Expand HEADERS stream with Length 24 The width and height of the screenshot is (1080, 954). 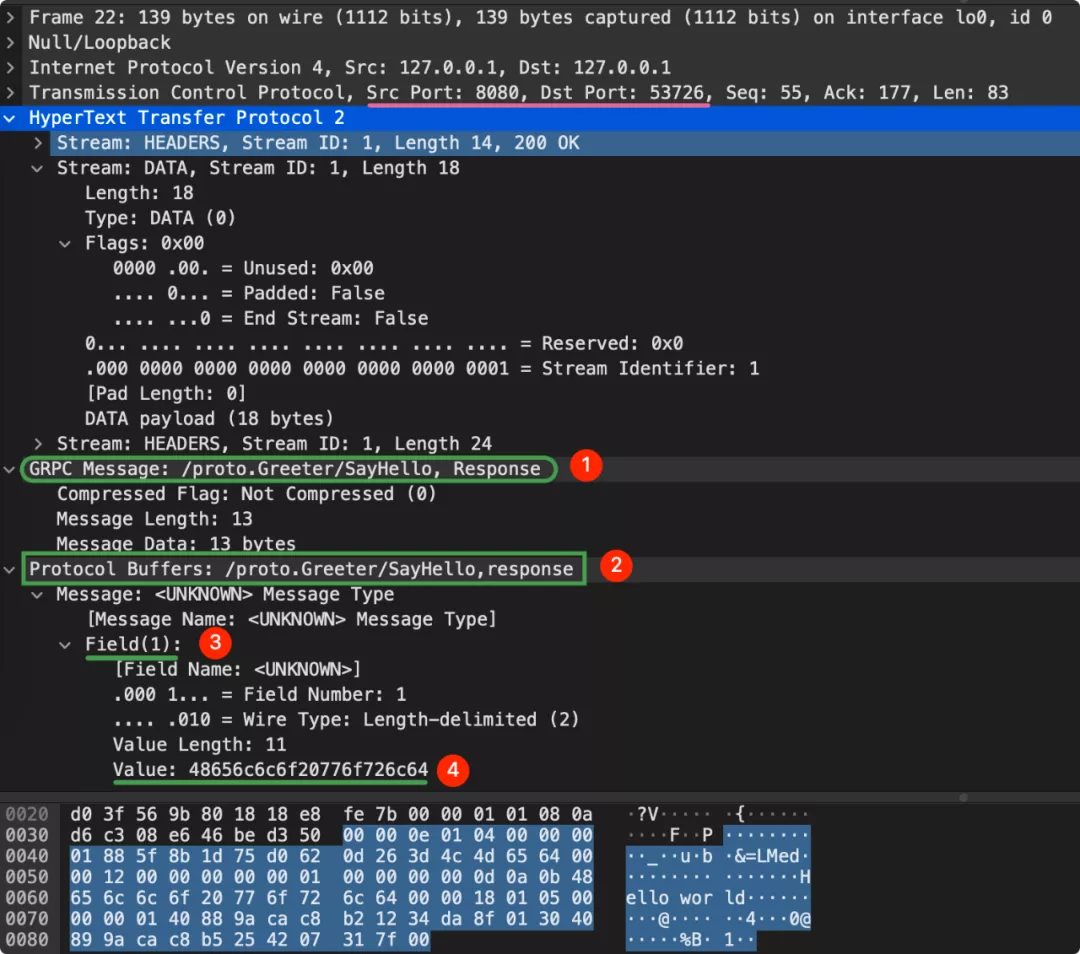[38, 443]
